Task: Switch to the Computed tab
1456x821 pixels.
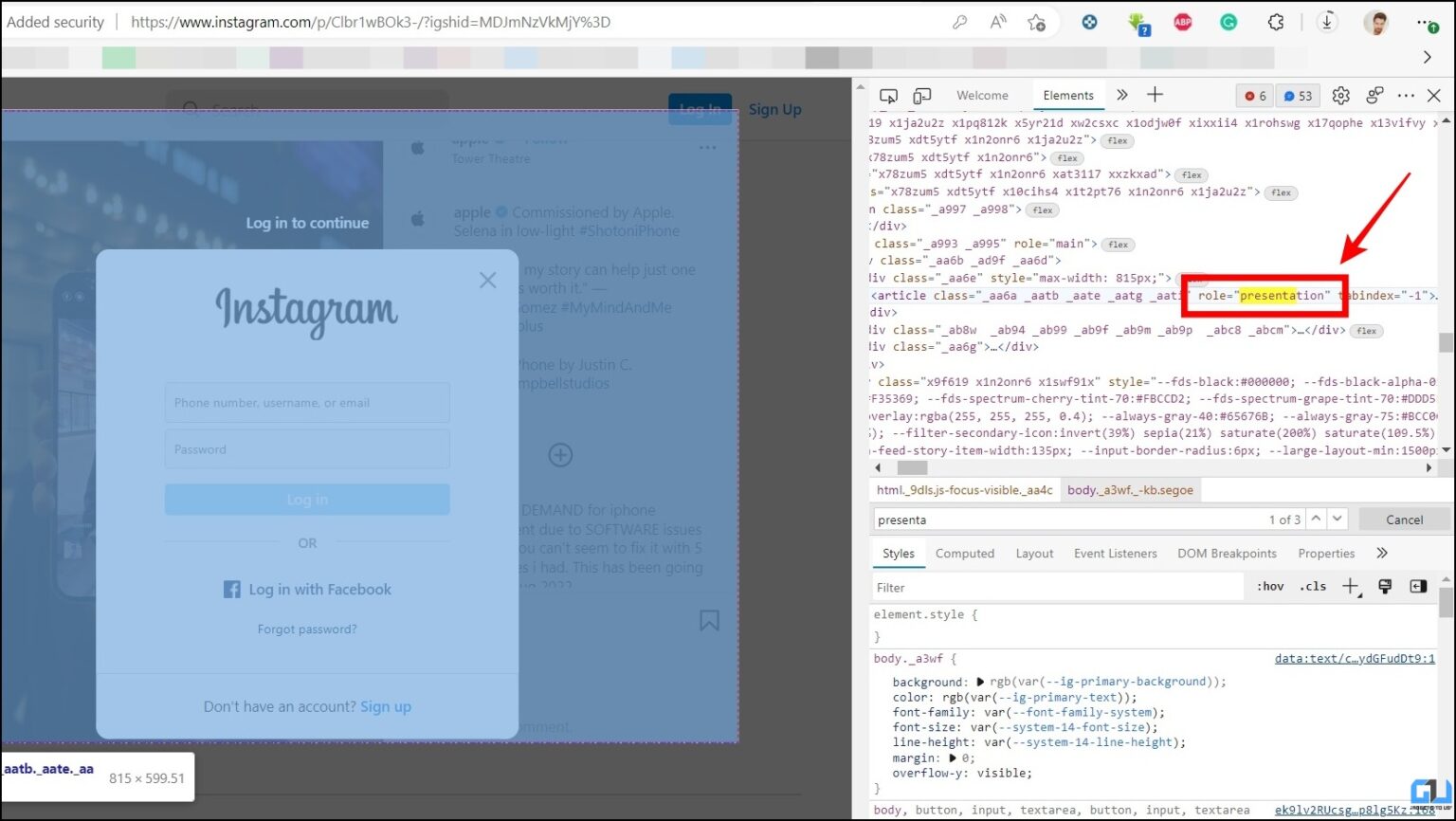Action: tap(964, 554)
